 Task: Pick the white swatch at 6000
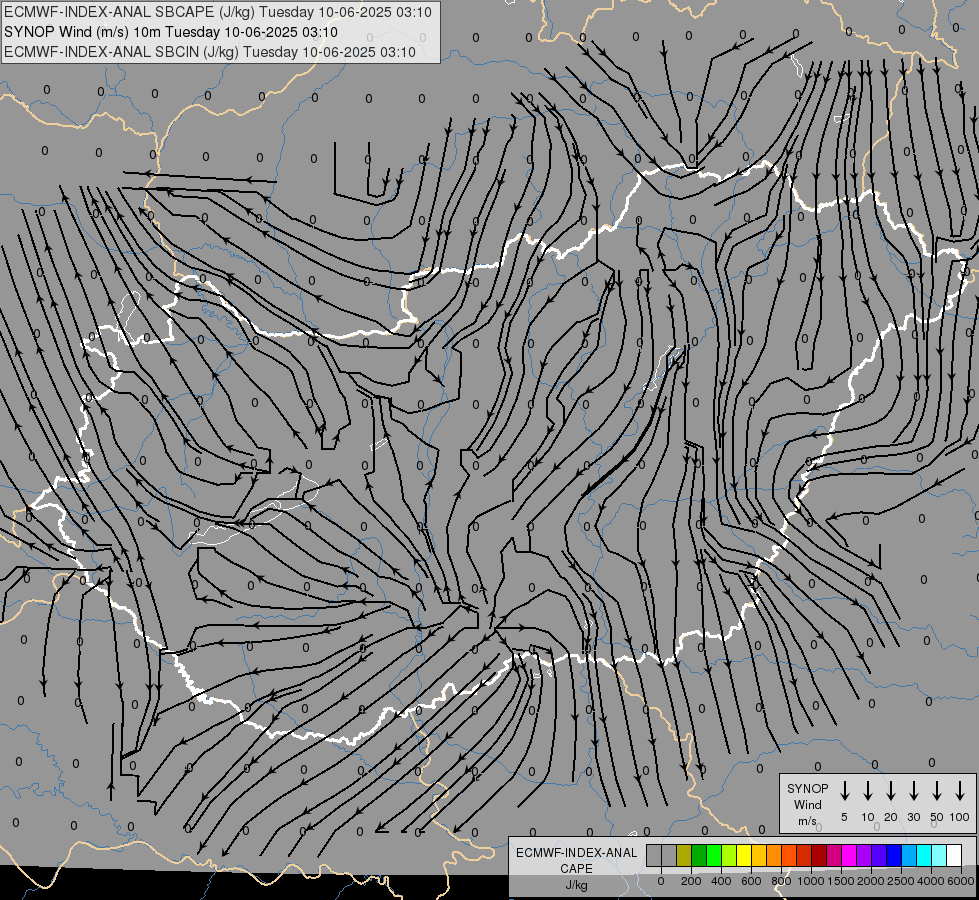[955, 855]
